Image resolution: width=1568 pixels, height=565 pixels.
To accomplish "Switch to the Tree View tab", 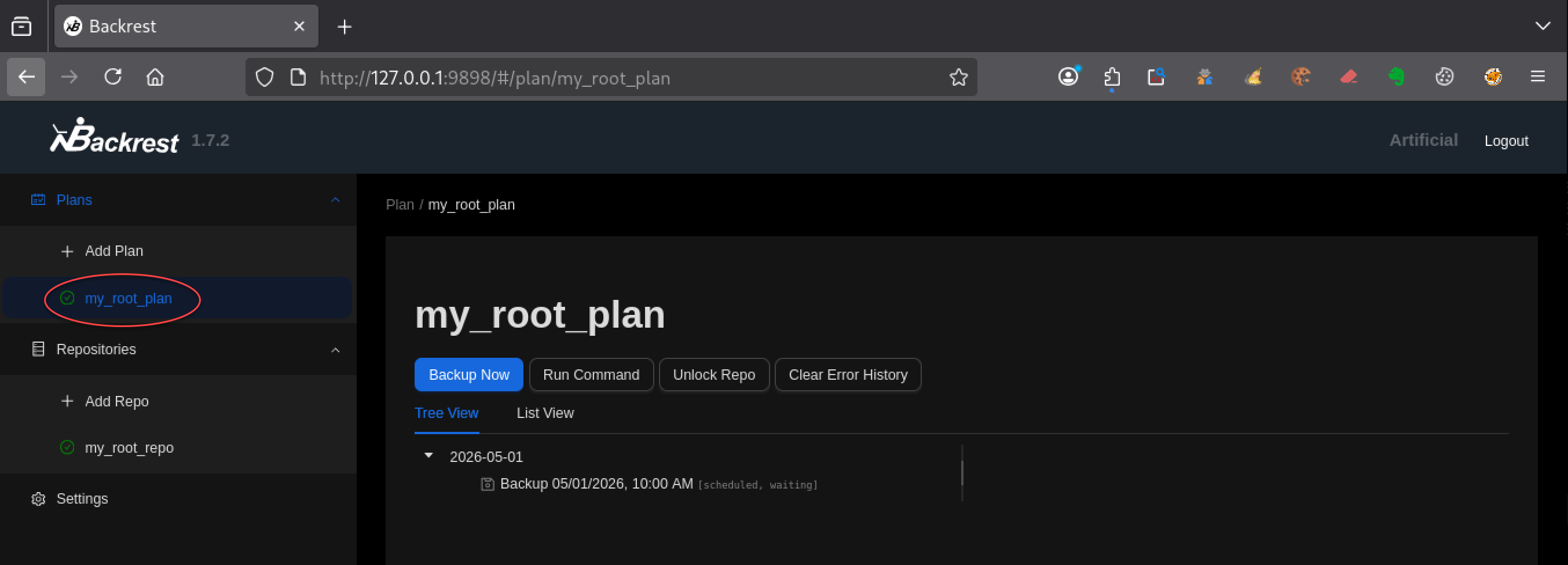I will point(446,413).
